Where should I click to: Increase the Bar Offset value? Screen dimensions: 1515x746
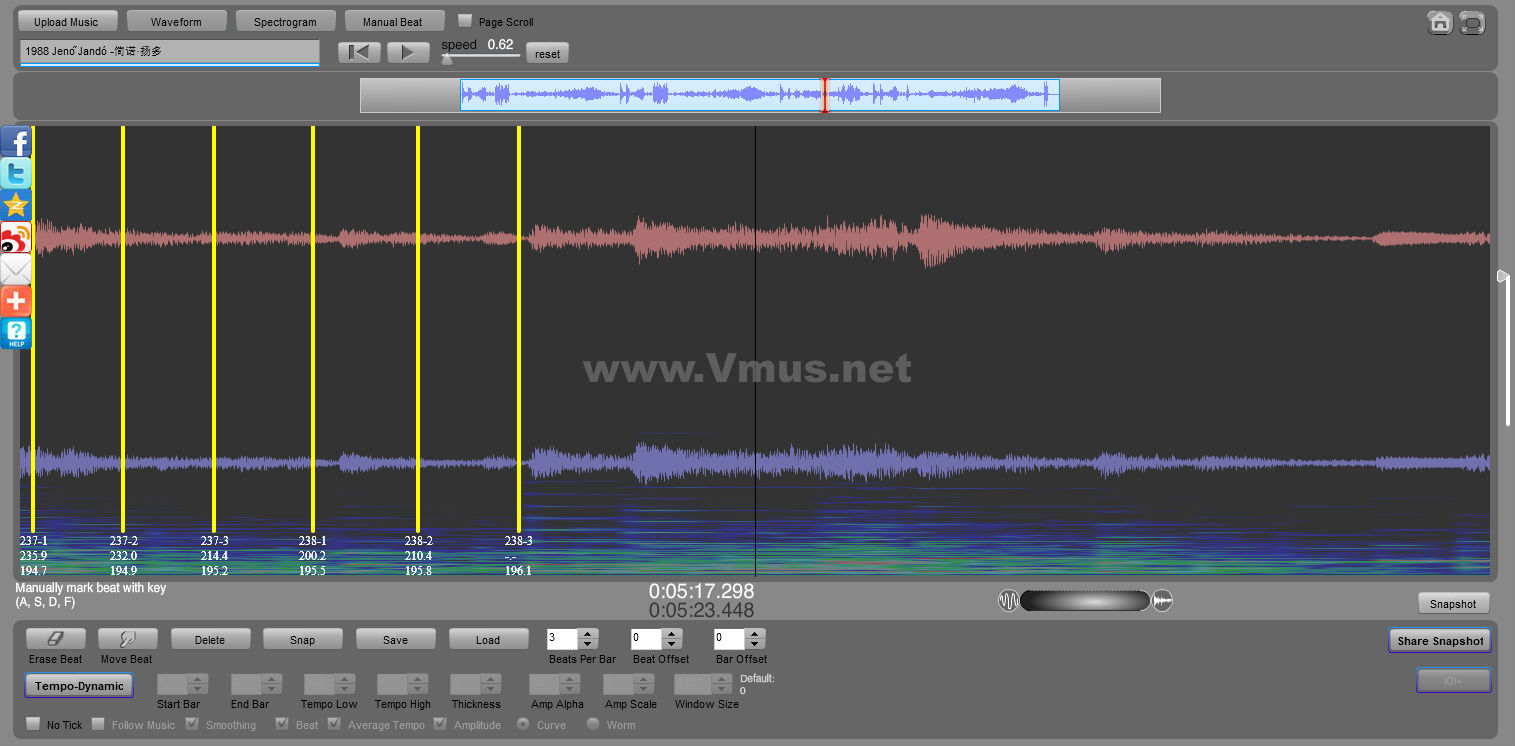point(755,634)
